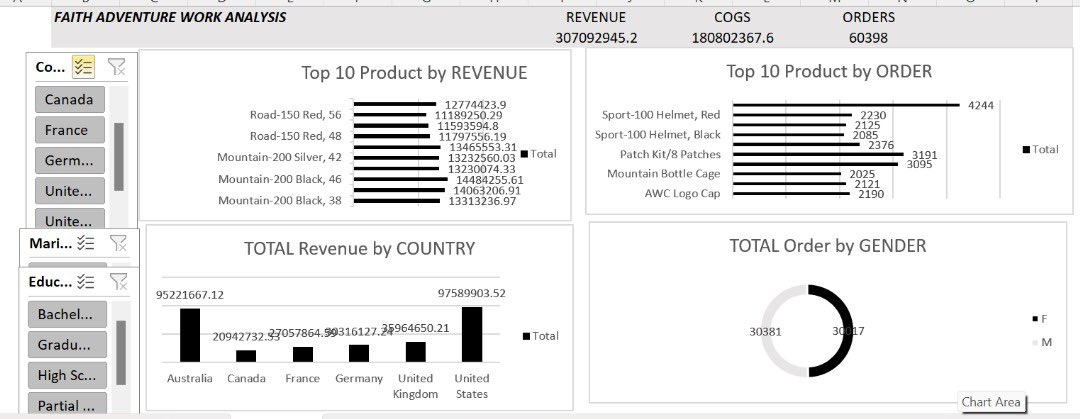Click the M legend entry in the gender chart
This screenshot has height=419, width=1080.
(x=1041, y=343)
